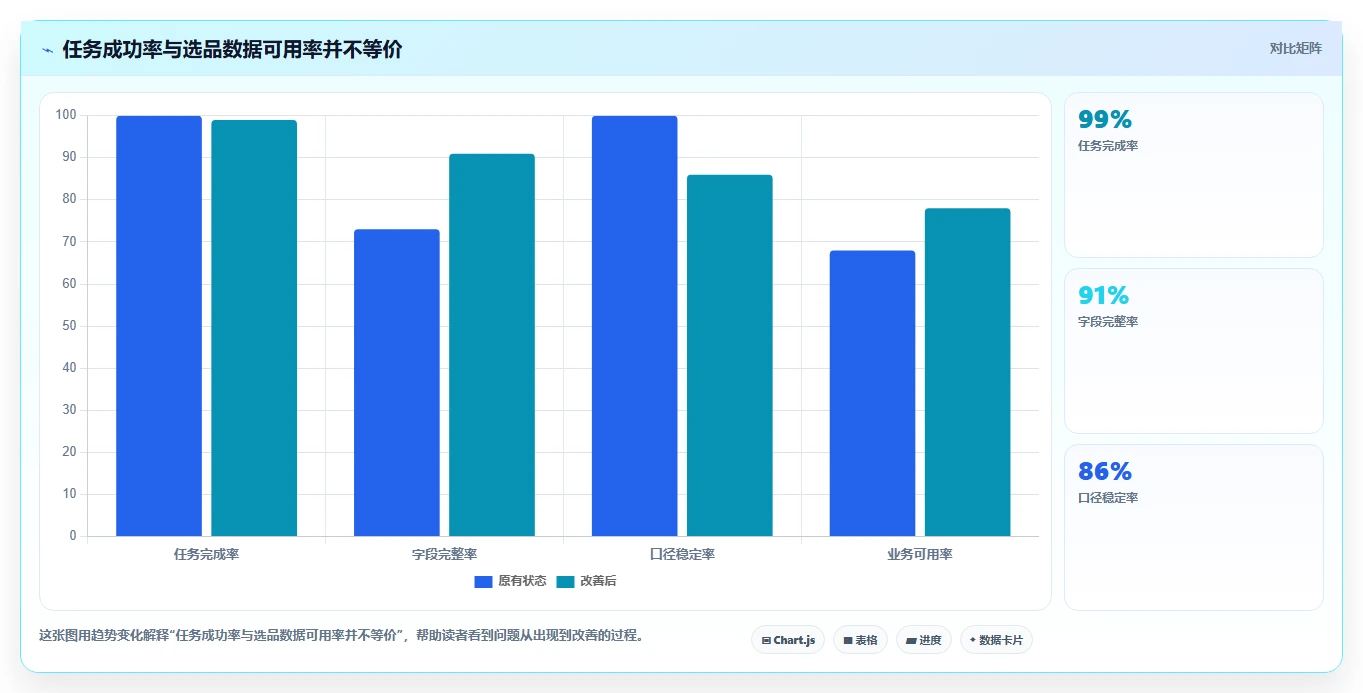Toggle the 改善后 legend item
The image size is (1363, 693).
coord(586,581)
